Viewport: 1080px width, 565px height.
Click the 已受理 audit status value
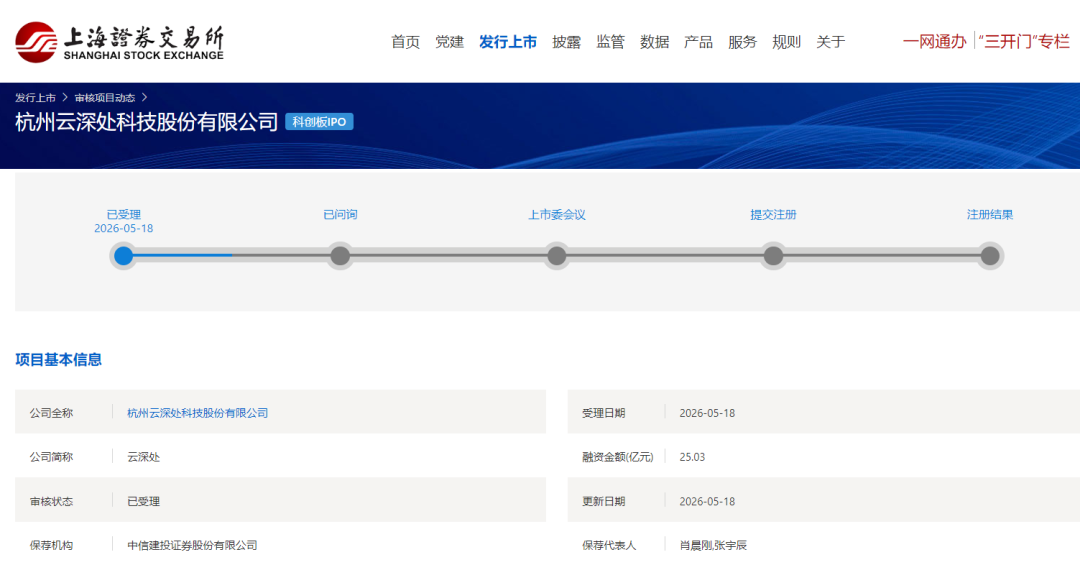143,501
